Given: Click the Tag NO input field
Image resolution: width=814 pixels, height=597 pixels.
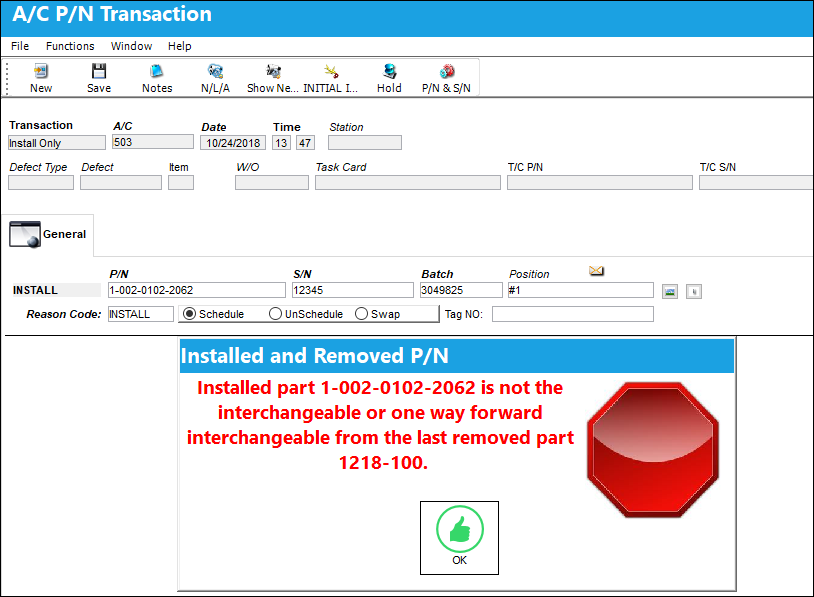Looking at the screenshot, I should tap(573, 314).
